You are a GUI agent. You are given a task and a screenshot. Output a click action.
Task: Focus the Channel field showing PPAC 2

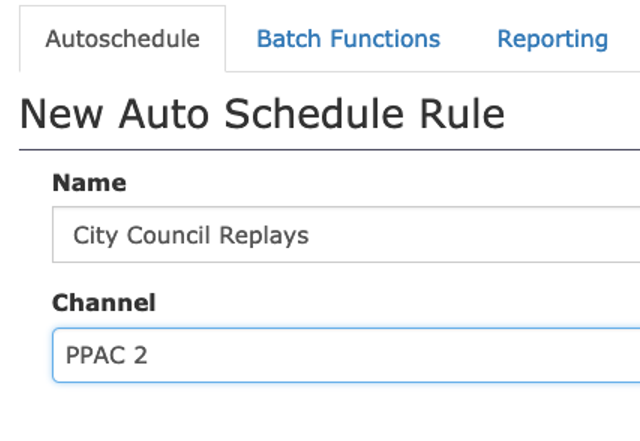click(x=346, y=355)
